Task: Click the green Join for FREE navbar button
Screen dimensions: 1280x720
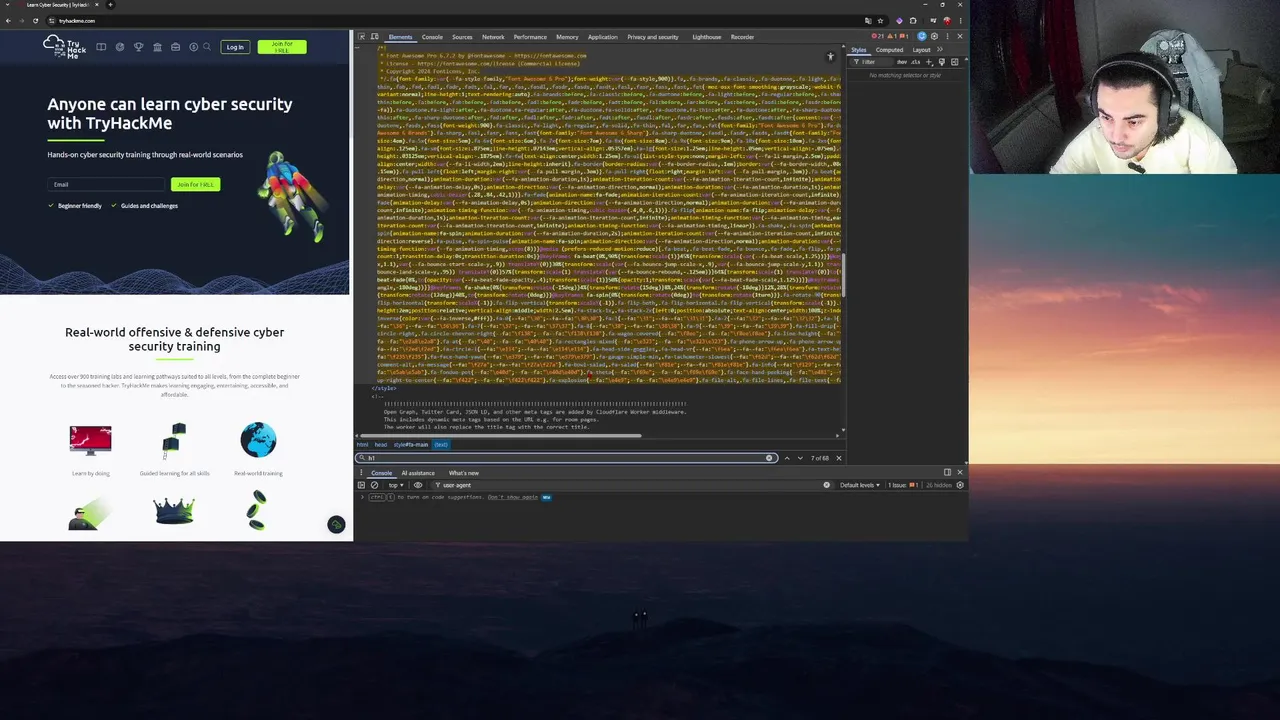Action: [282, 46]
